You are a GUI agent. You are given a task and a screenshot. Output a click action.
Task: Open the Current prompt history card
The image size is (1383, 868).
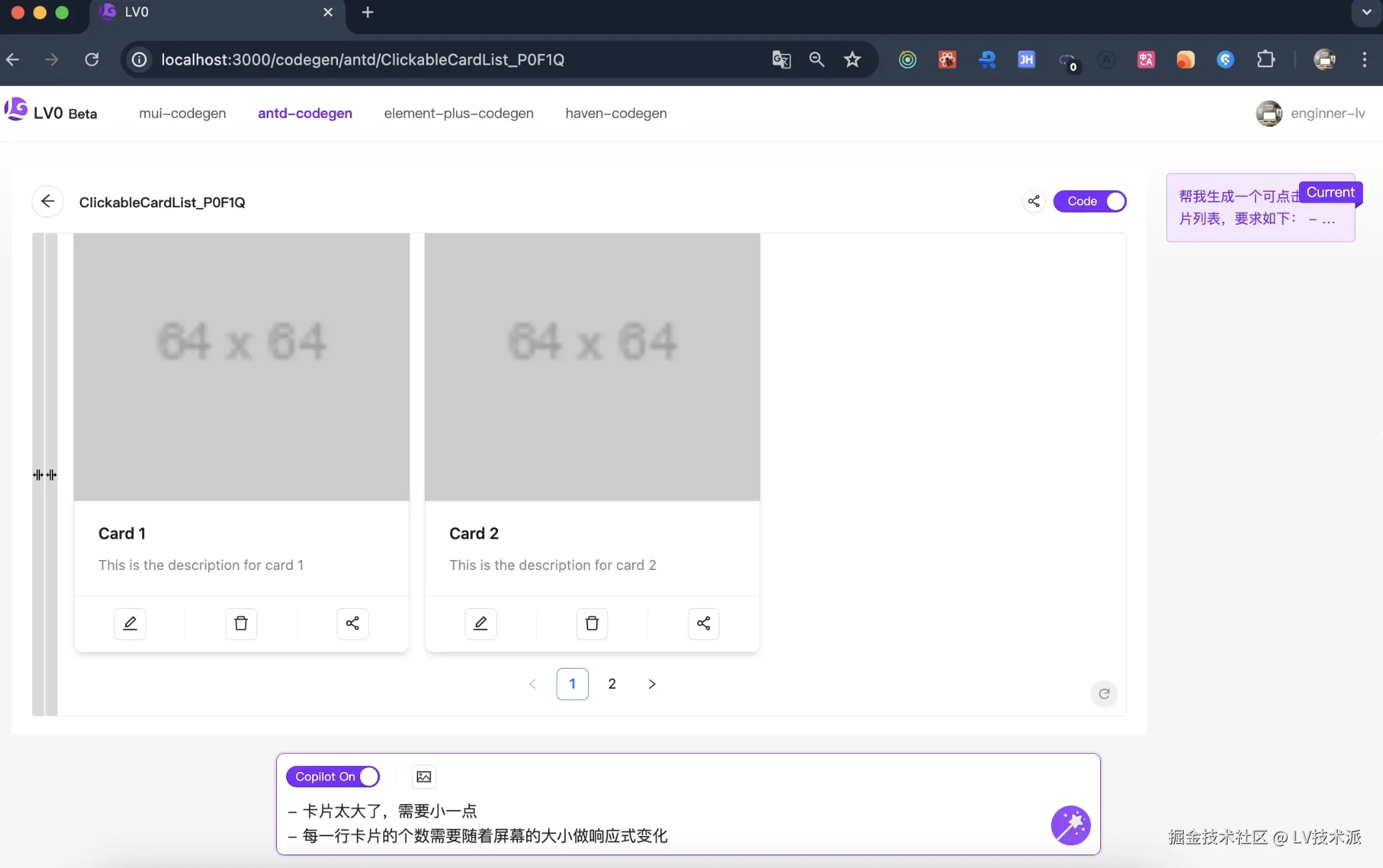tap(1260, 208)
